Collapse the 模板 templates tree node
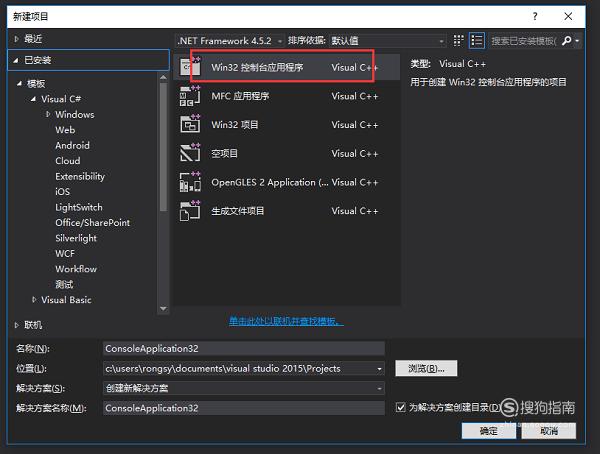 tap(19, 83)
